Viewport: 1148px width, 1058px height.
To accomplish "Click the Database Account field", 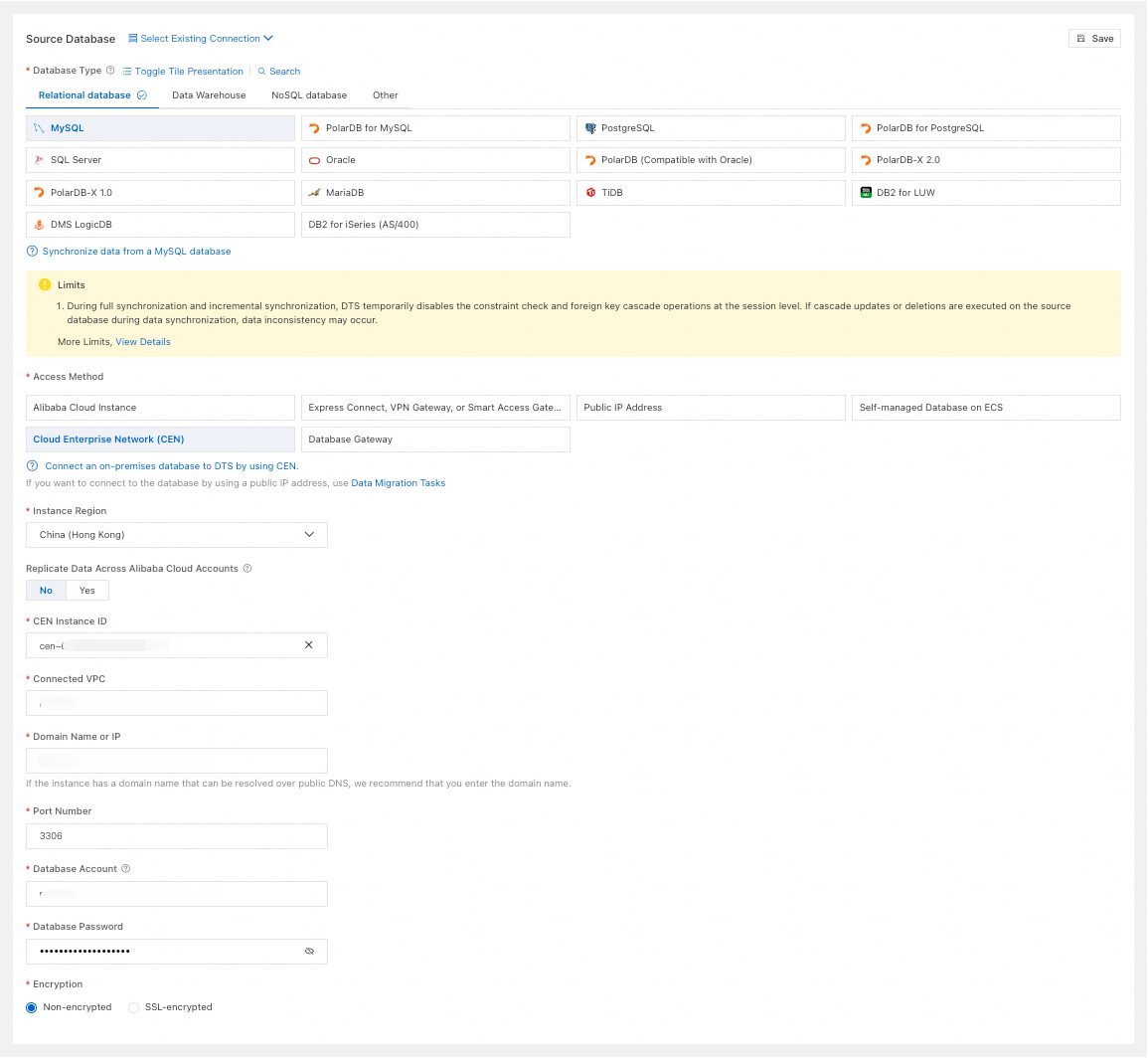I will (x=177, y=895).
